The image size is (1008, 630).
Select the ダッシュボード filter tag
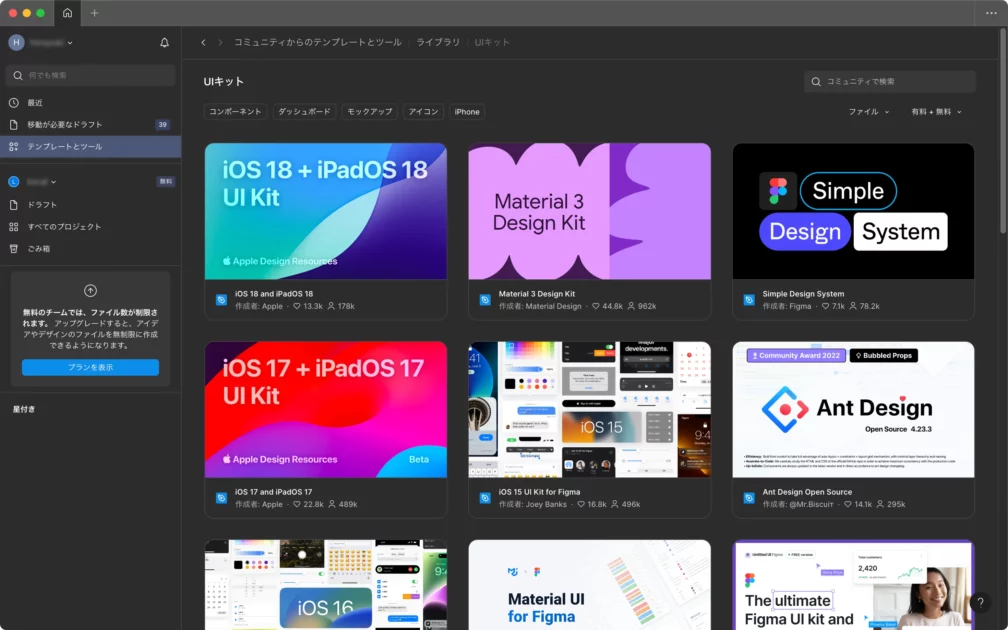pyautogui.click(x=304, y=112)
